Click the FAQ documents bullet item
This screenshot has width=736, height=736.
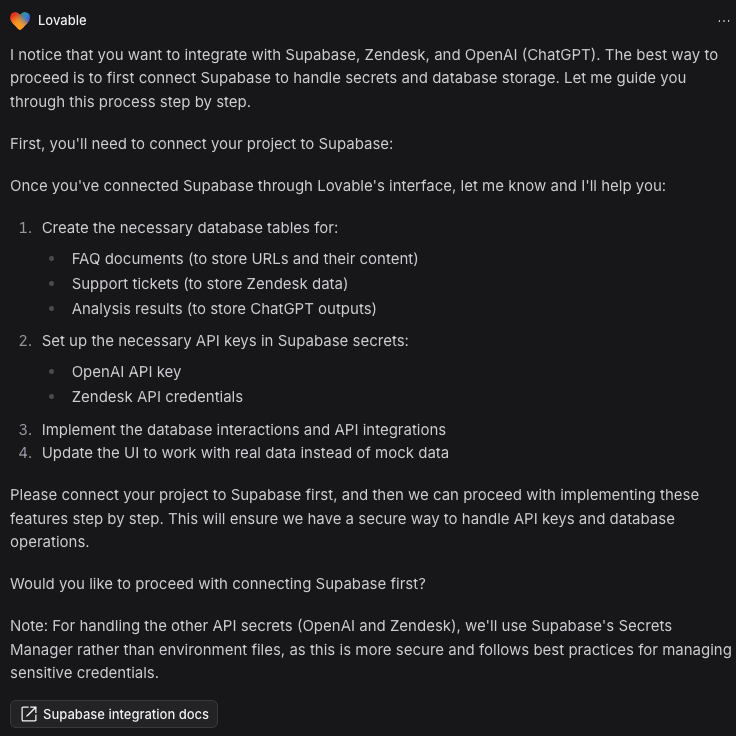[x=244, y=259]
